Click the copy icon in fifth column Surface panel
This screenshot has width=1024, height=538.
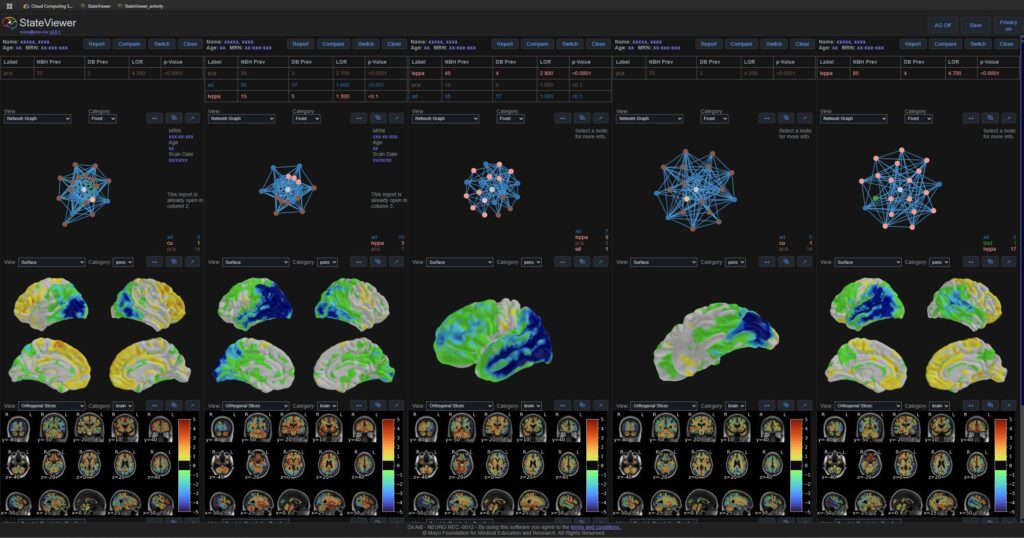pyautogui.click(x=989, y=262)
